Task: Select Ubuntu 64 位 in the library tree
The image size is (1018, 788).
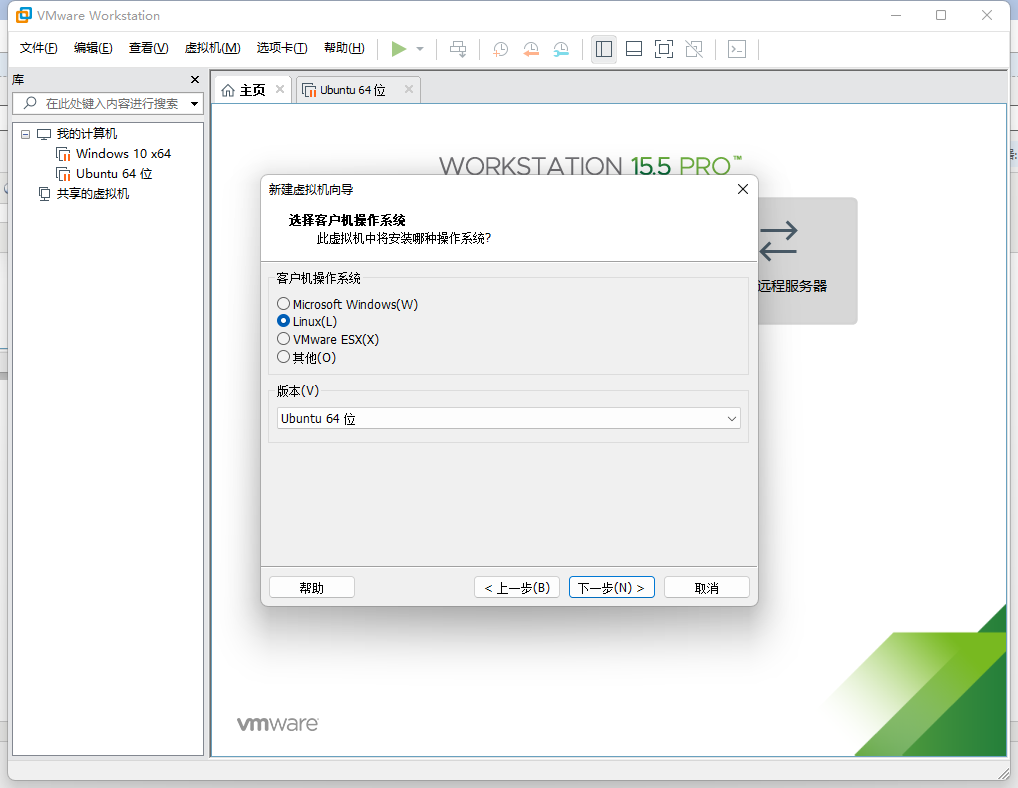Action: pos(114,174)
